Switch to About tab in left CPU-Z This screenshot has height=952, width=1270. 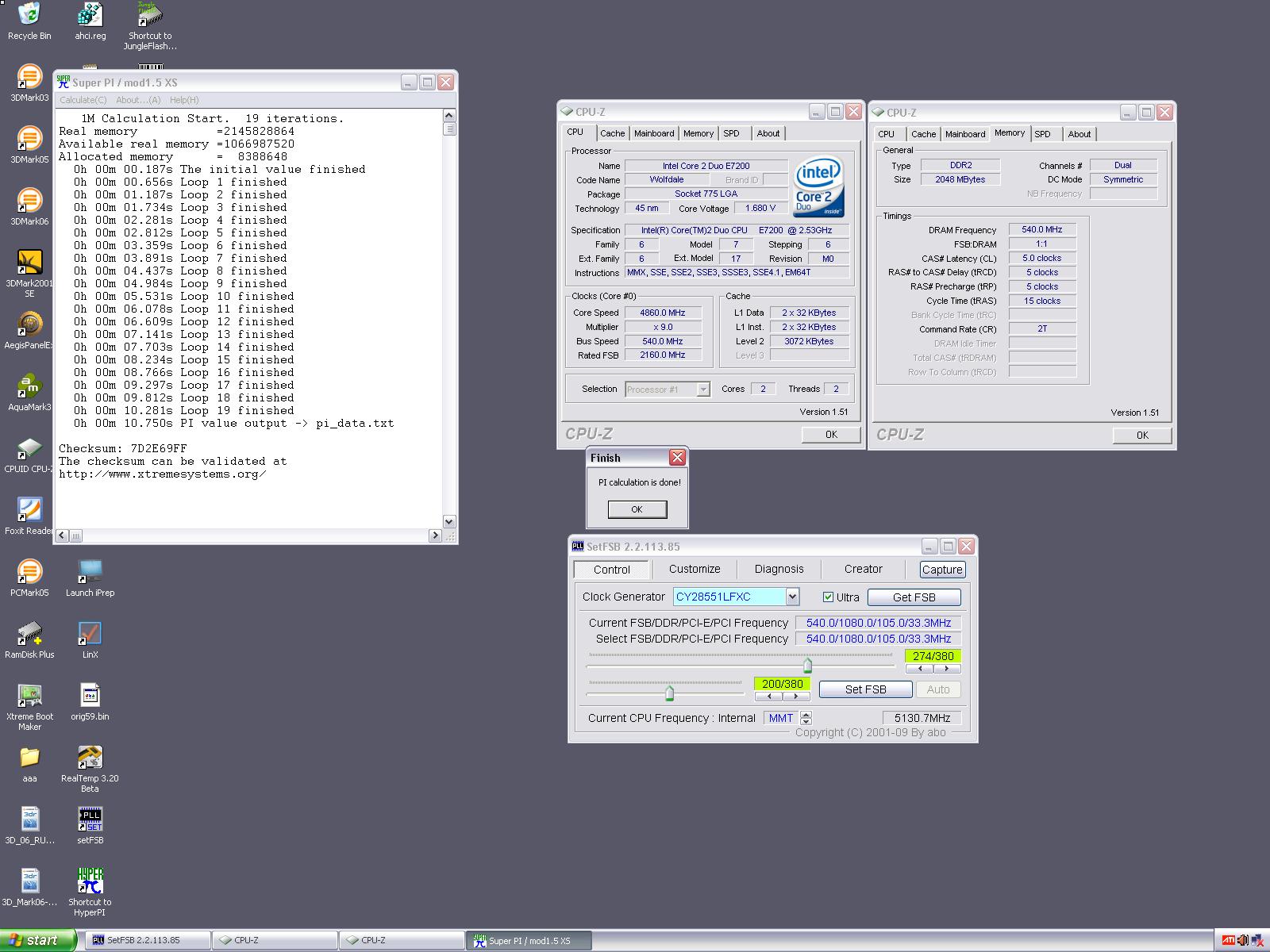coord(768,133)
